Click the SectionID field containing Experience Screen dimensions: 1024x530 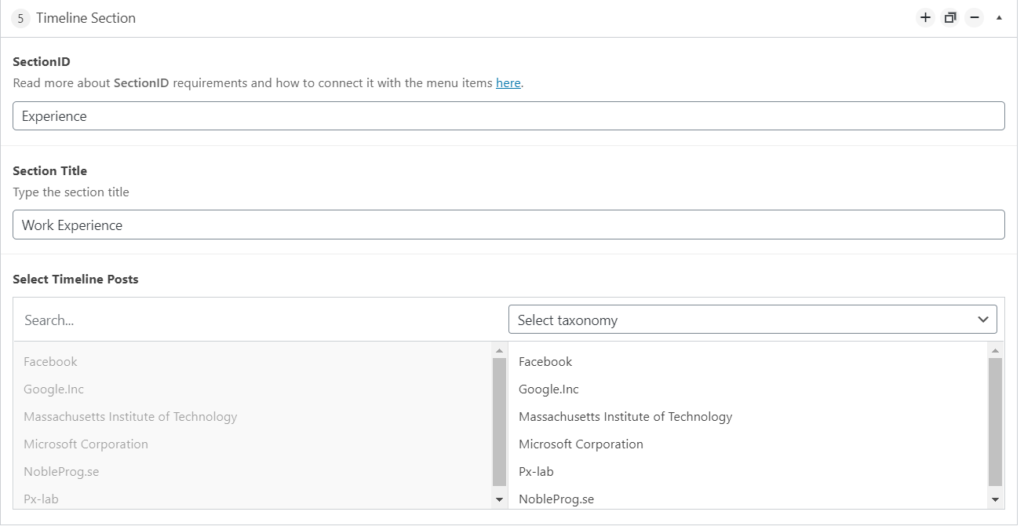pyautogui.click(x=508, y=116)
